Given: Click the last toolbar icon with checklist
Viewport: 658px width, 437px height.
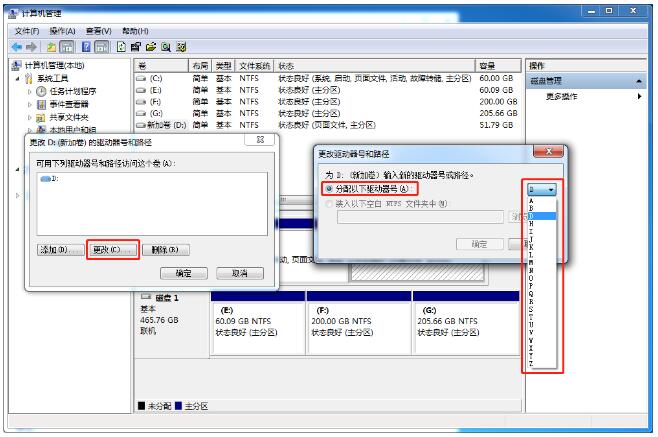Looking at the screenshot, I should pos(181,47).
